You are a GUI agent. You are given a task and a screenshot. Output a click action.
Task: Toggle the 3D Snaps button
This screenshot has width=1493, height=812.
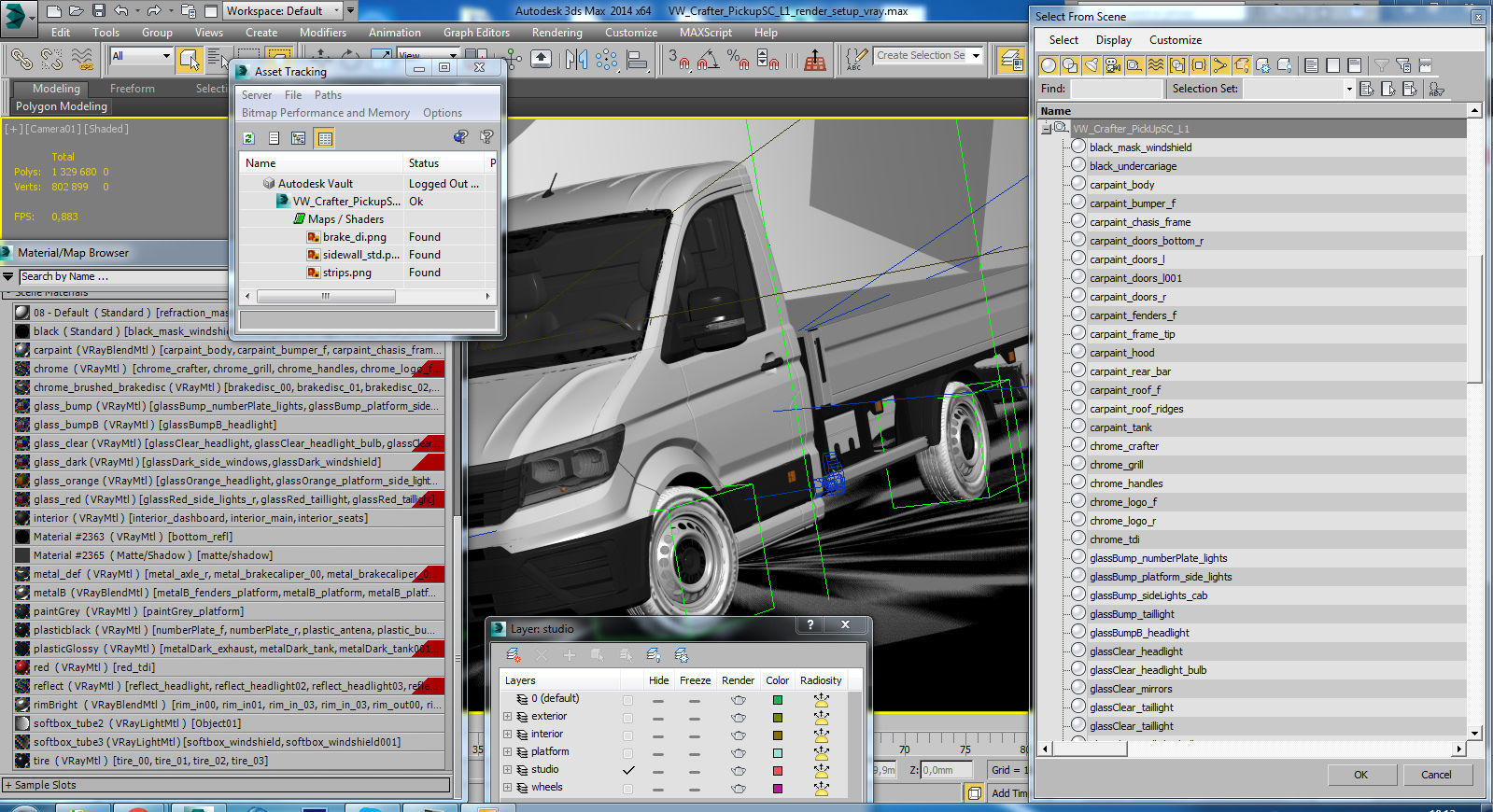679,60
